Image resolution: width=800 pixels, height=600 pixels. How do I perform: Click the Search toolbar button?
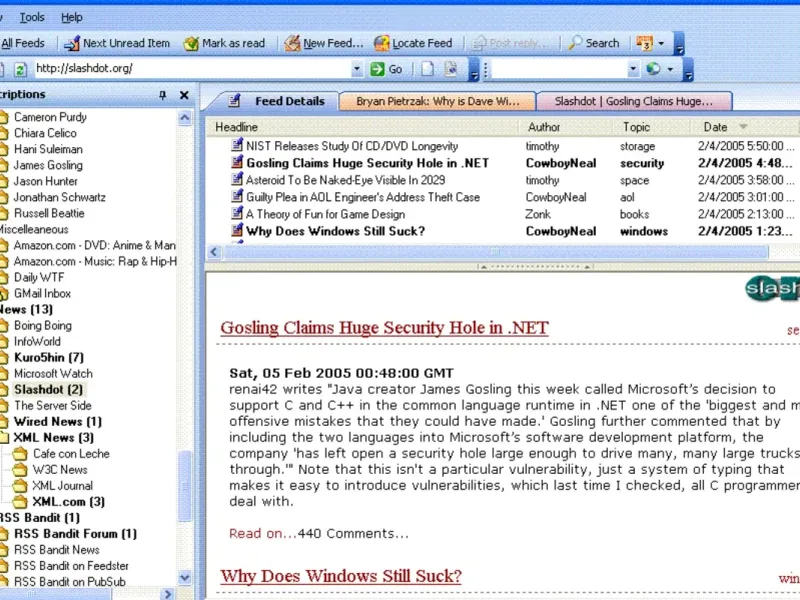(594, 43)
